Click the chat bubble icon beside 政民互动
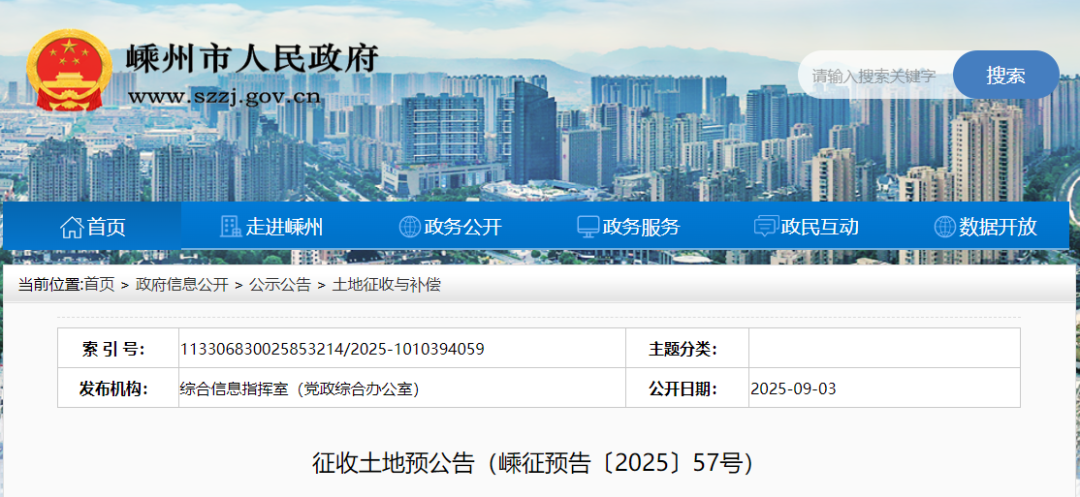Screen dimensions: 1080x497 point(766,227)
